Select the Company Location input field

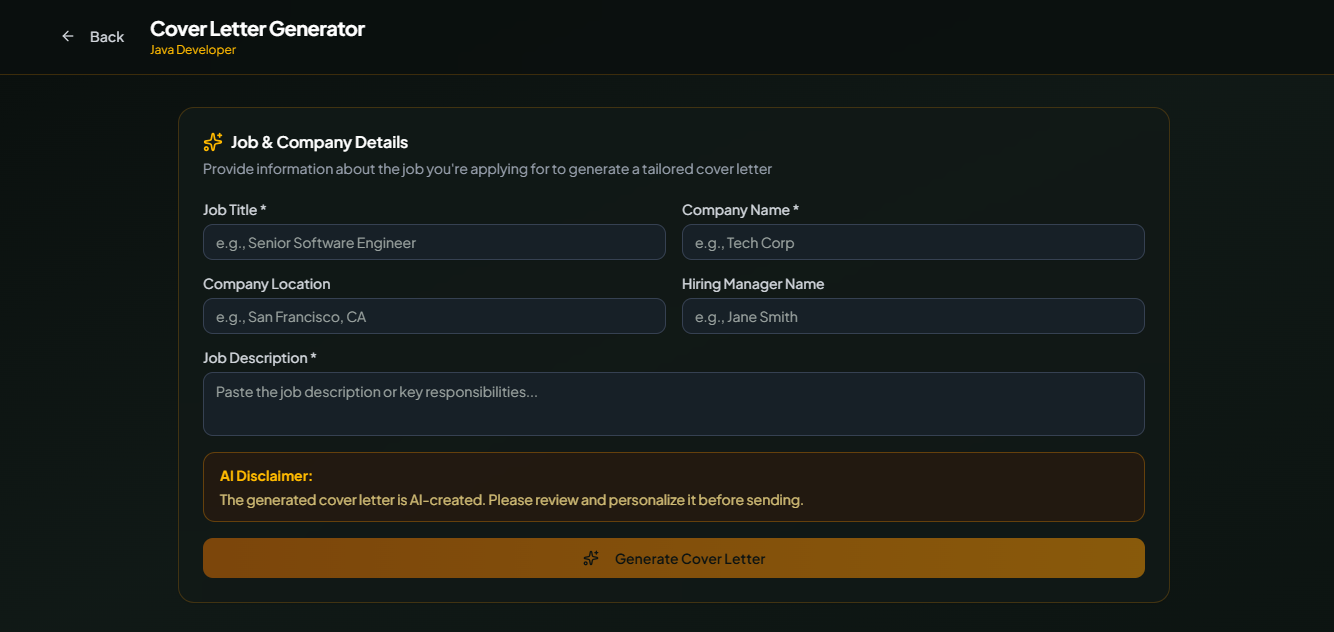click(x=434, y=316)
